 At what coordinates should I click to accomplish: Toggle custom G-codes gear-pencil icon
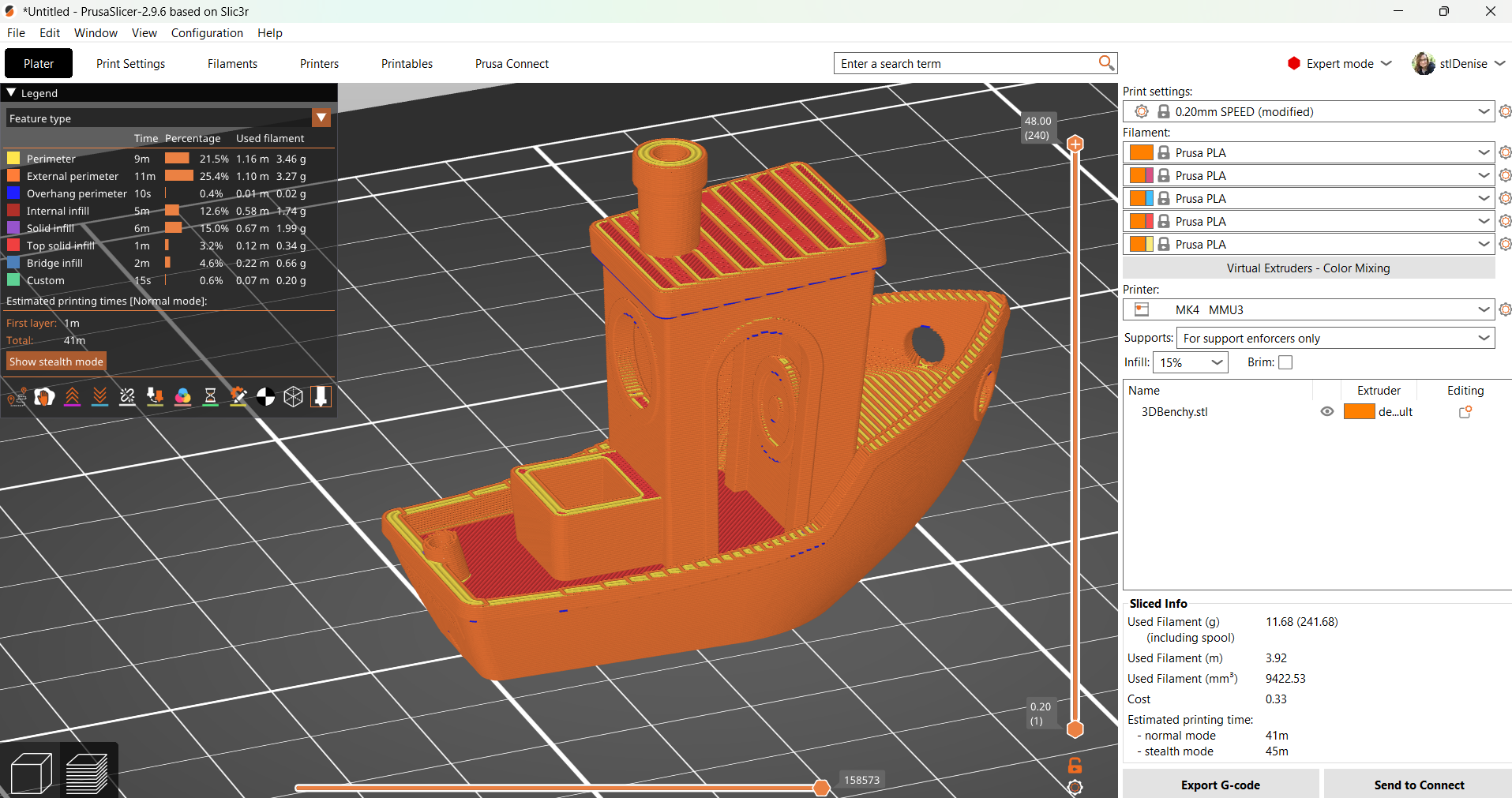[x=238, y=397]
